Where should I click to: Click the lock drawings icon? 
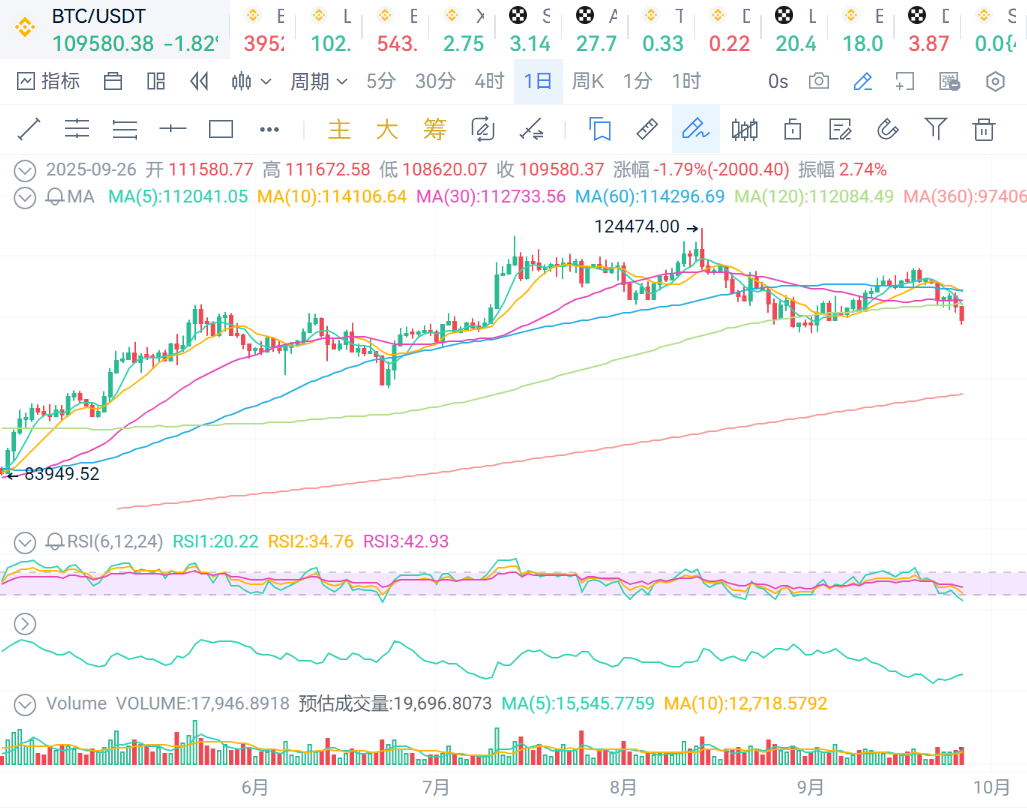[793, 129]
